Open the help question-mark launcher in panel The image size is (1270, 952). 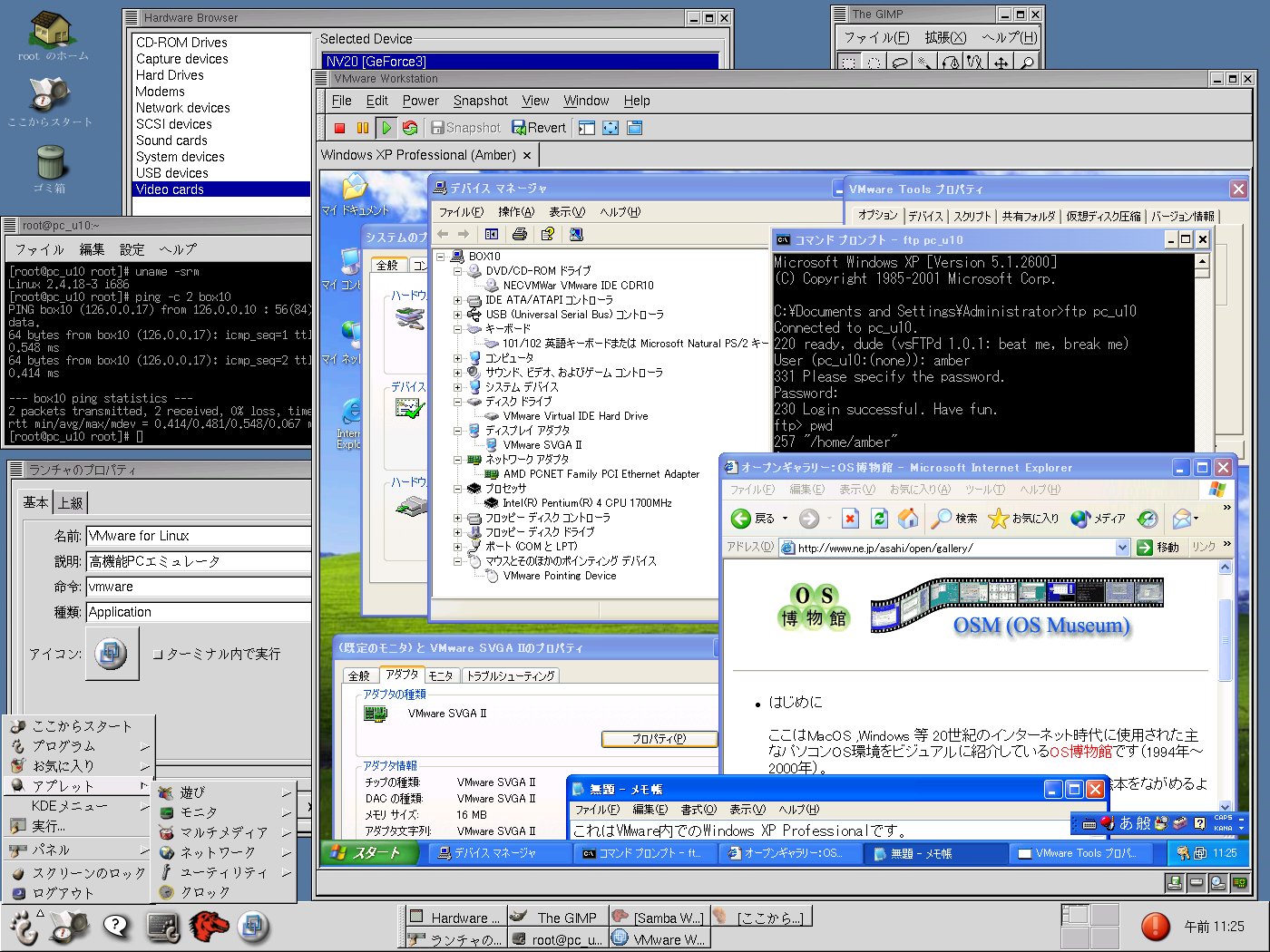(x=115, y=927)
